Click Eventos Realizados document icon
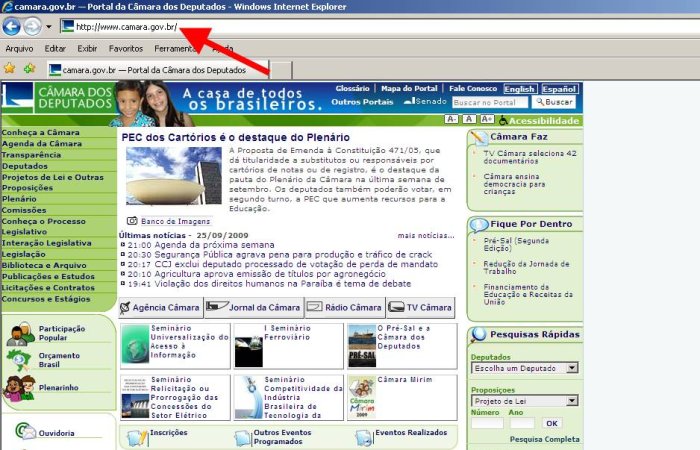700x450 pixels. tap(363, 438)
